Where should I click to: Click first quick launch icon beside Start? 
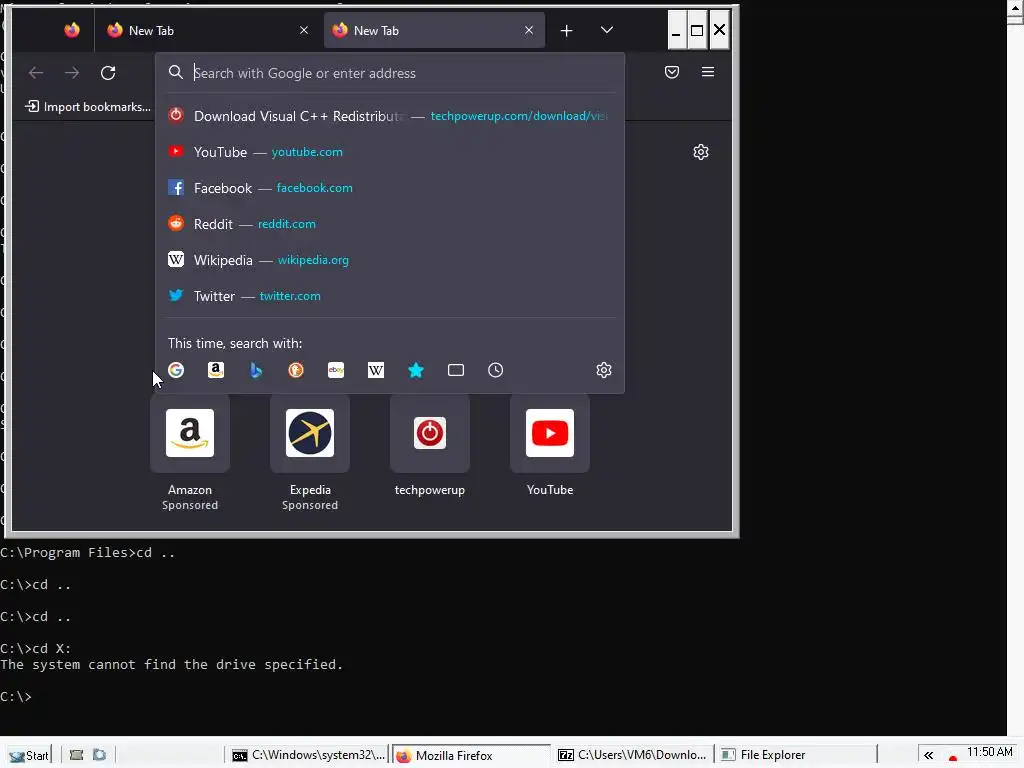pyautogui.click(x=76, y=755)
